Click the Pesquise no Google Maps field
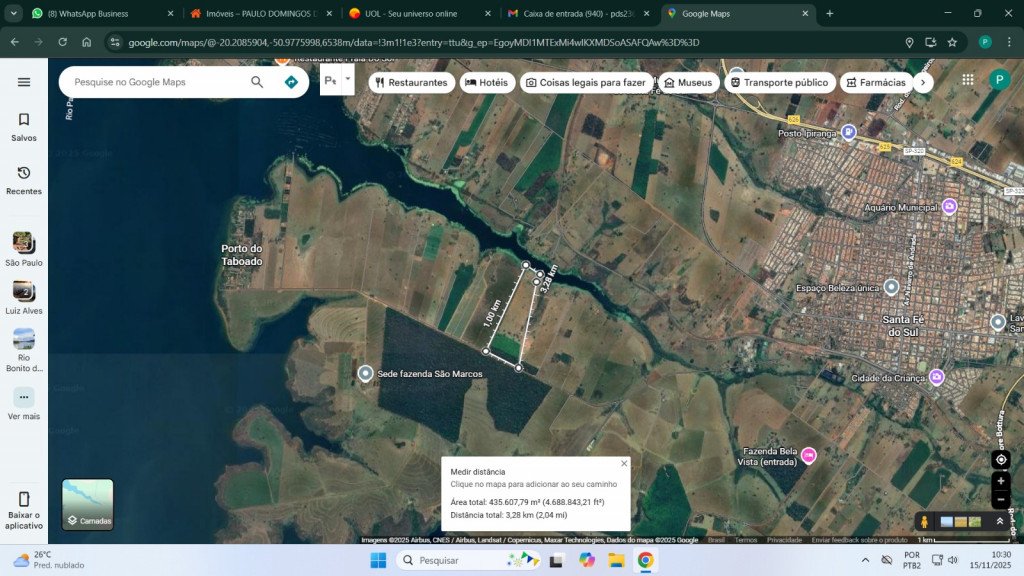 click(x=155, y=82)
